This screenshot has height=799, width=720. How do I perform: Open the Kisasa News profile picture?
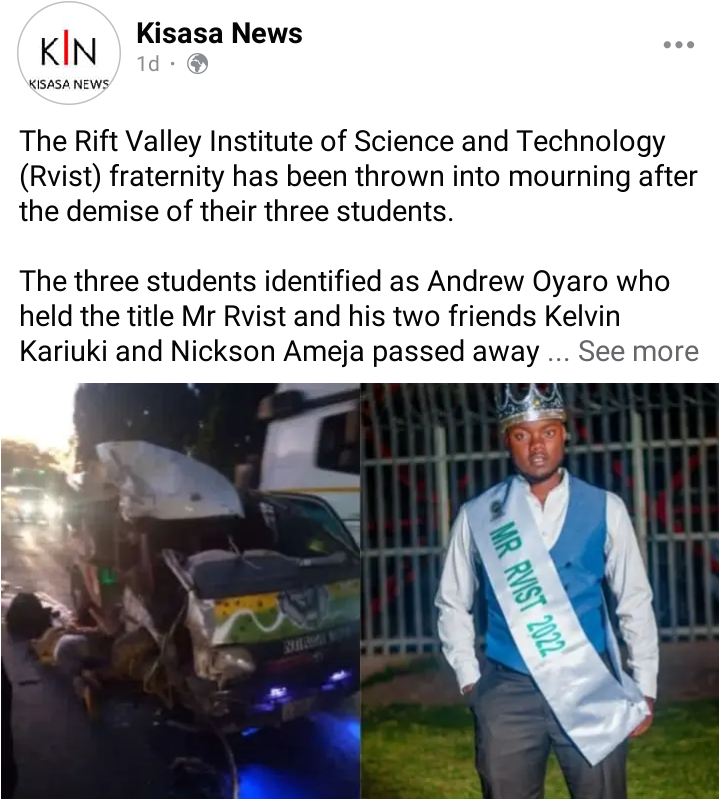click(69, 52)
